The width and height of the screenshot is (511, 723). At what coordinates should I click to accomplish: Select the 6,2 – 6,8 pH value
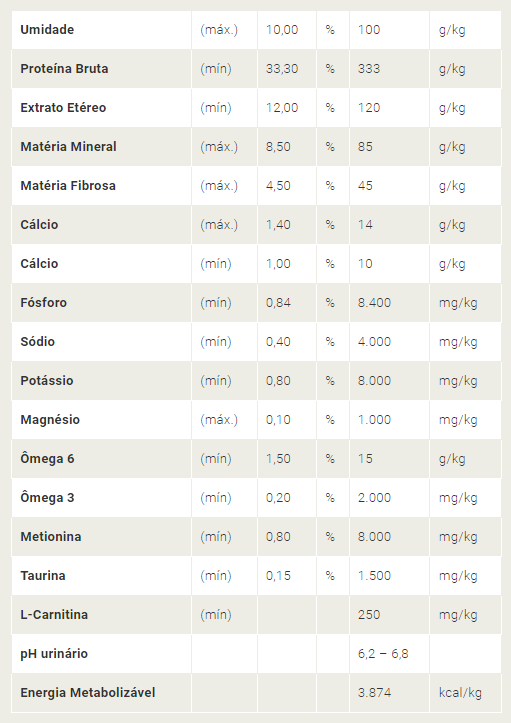[383, 654]
